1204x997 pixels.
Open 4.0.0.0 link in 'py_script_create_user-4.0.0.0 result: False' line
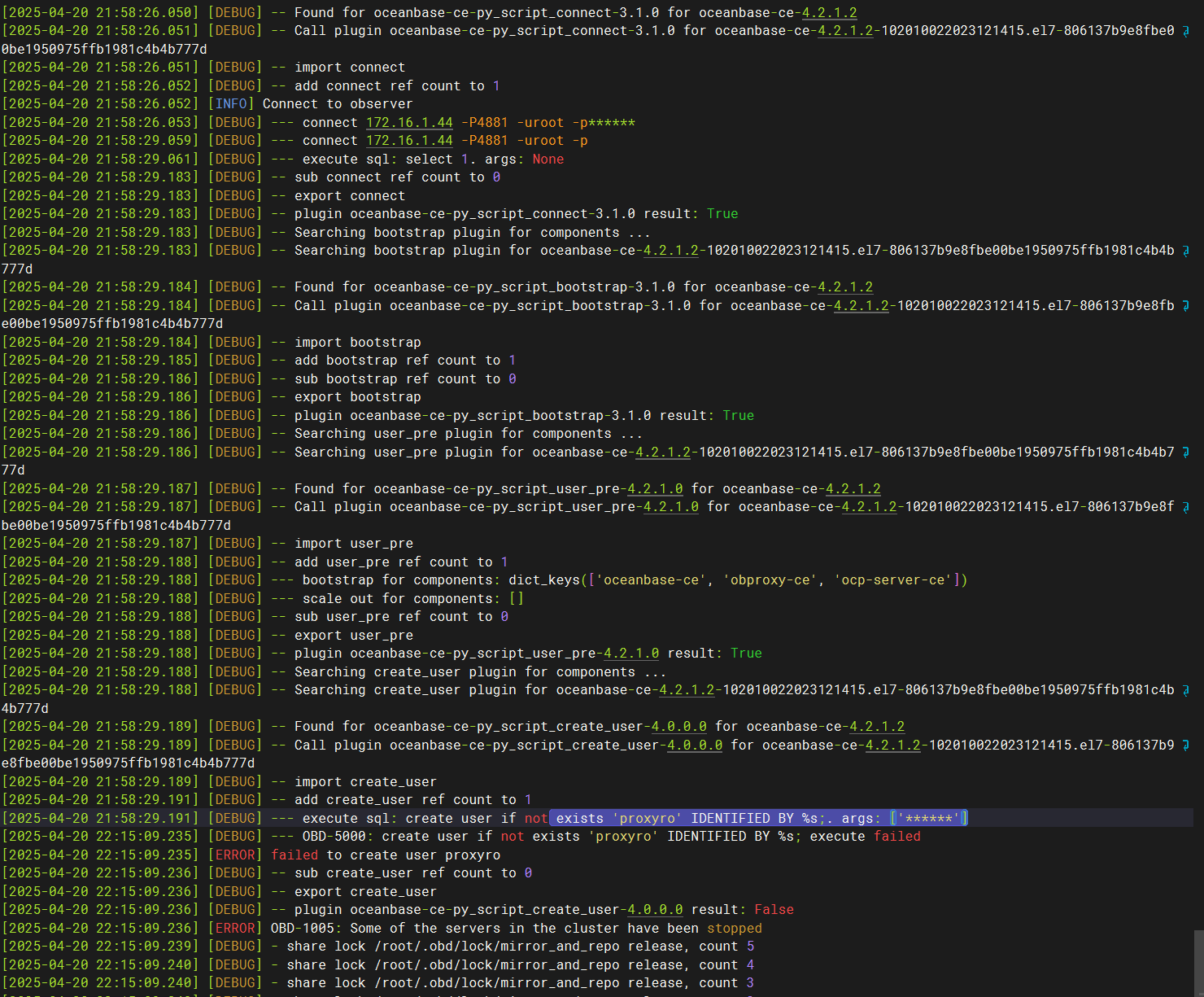655,910
